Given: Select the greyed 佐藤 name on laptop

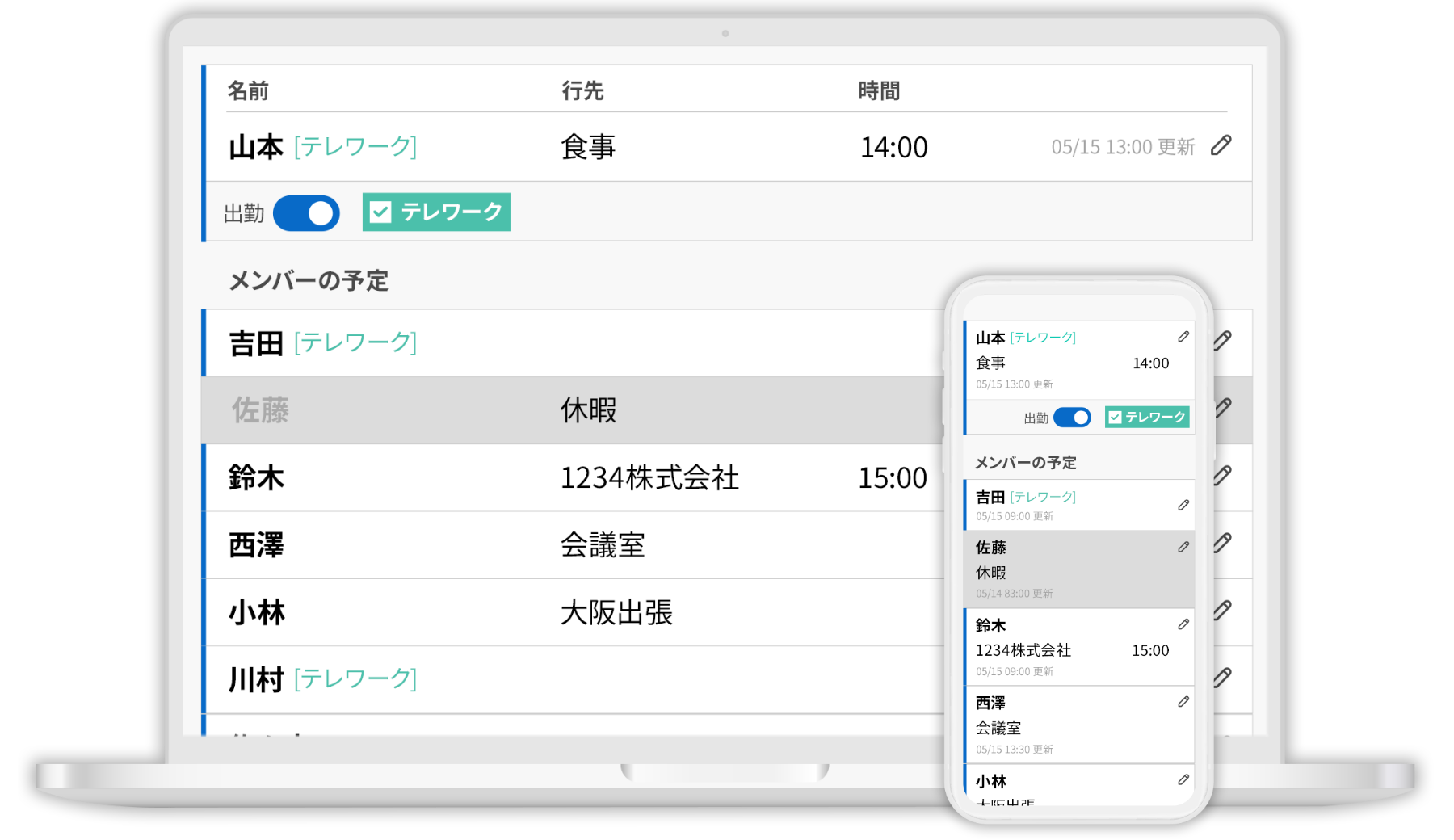Looking at the screenshot, I should (260, 410).
